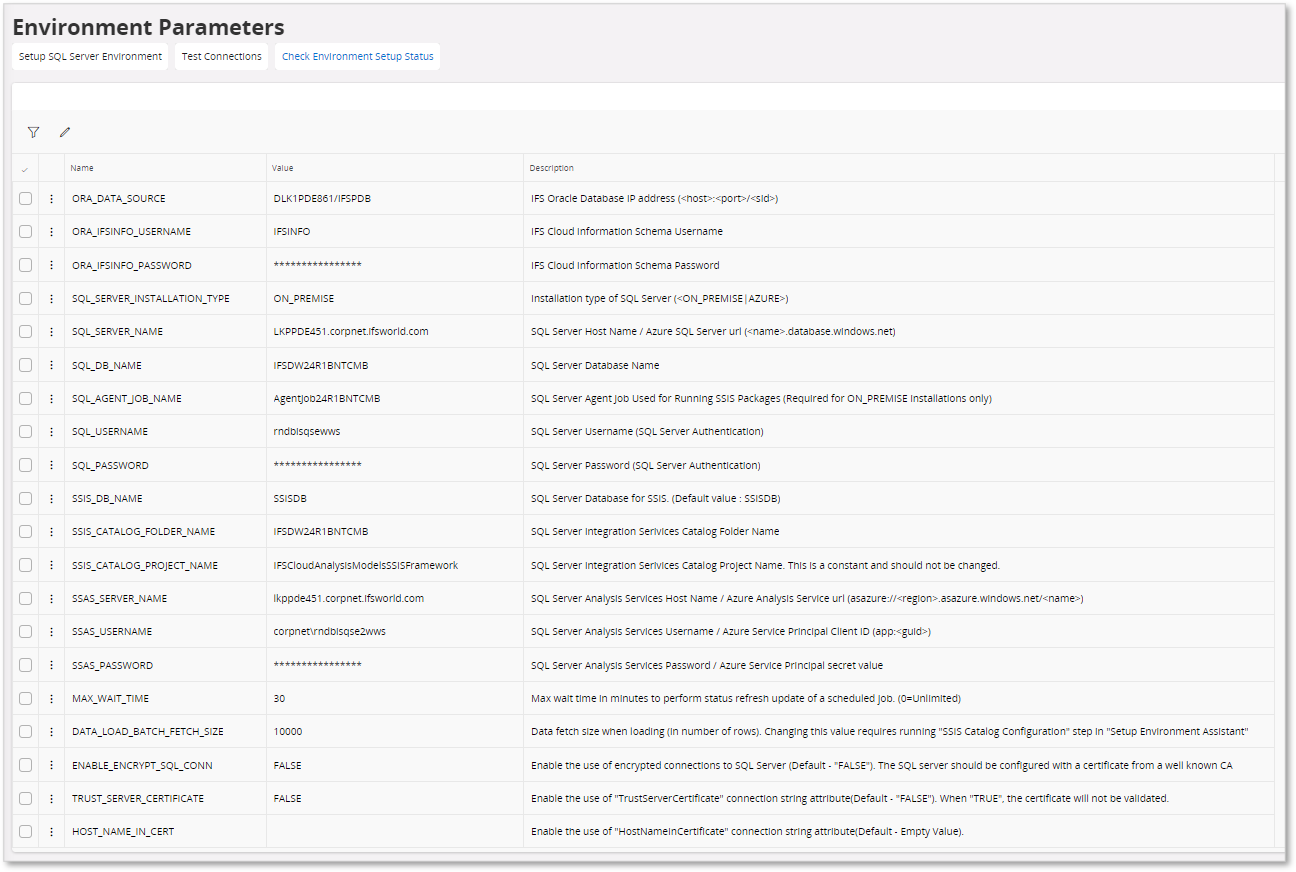Viewport: 1296px width, 872px height.
Task: Click value LKPPDE451.corpnet.ifsworld.com
Action: pos(351,331)
